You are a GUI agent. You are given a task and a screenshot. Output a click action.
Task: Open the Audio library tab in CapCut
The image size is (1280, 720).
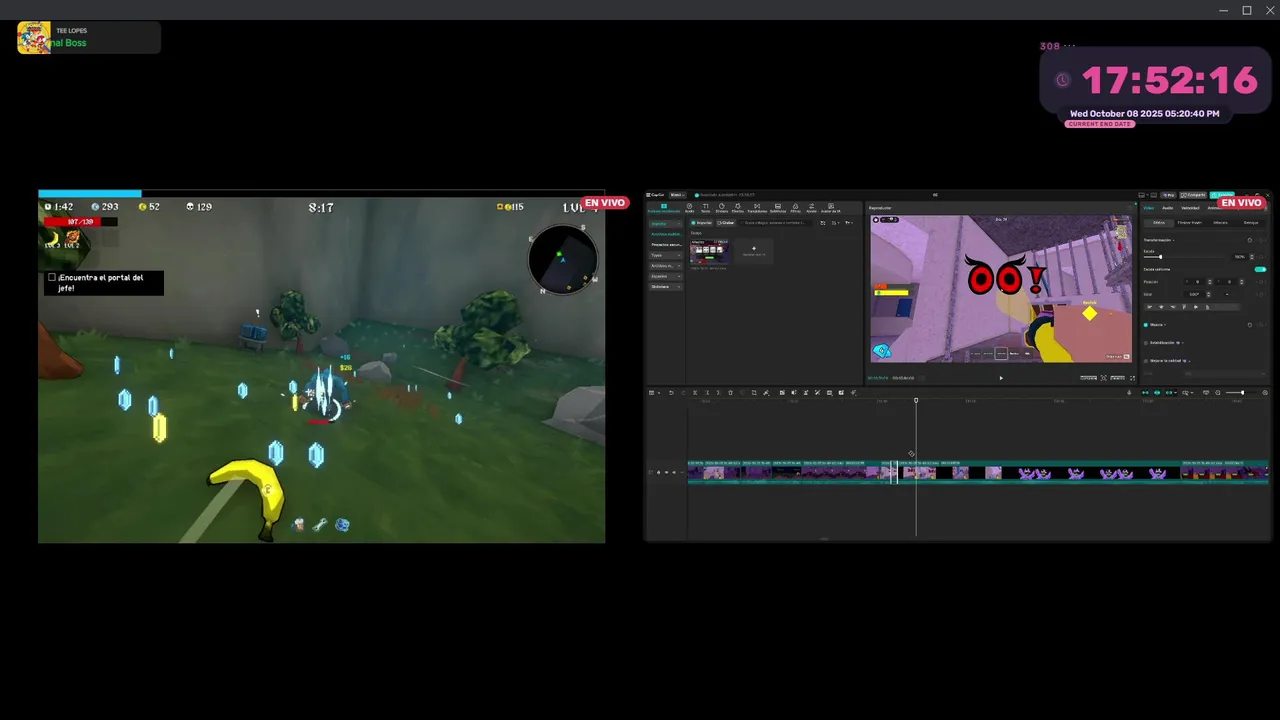click(x=689, y=208)
